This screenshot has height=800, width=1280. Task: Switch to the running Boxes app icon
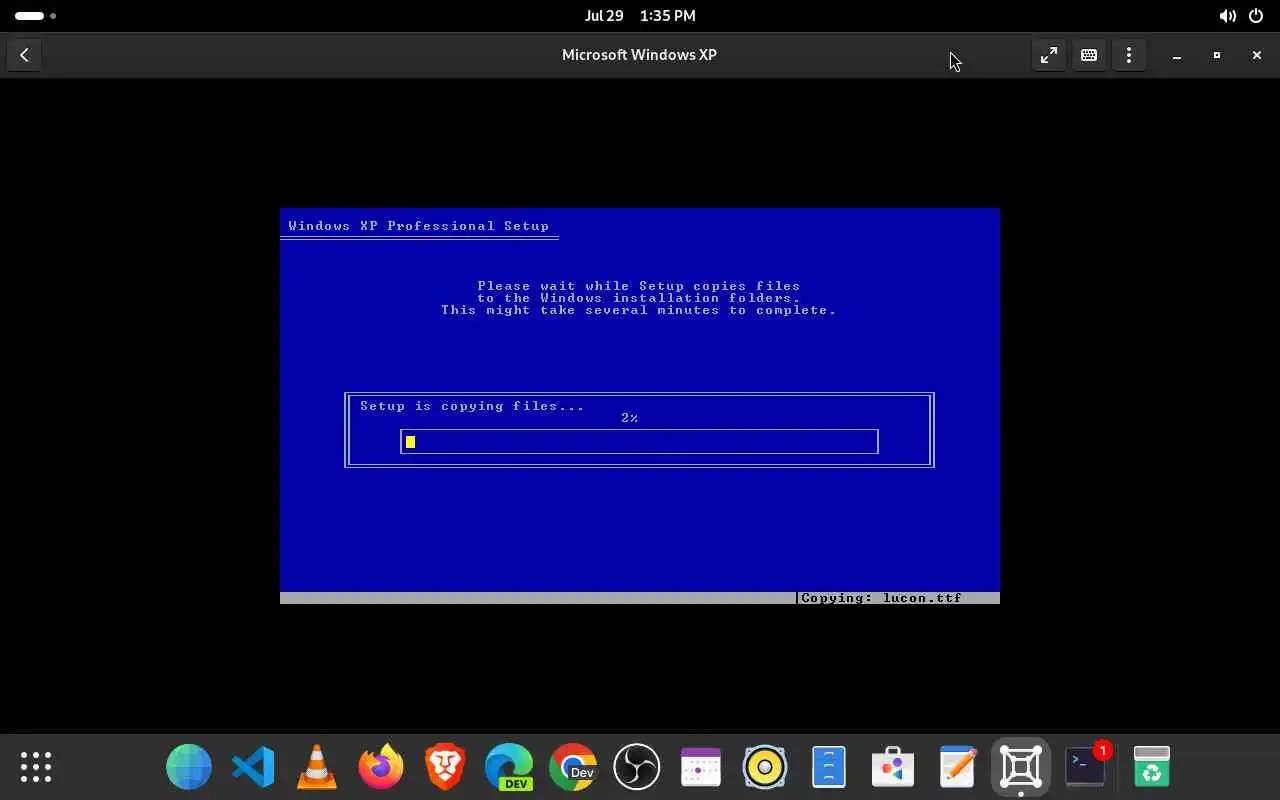coord(1021,767)
